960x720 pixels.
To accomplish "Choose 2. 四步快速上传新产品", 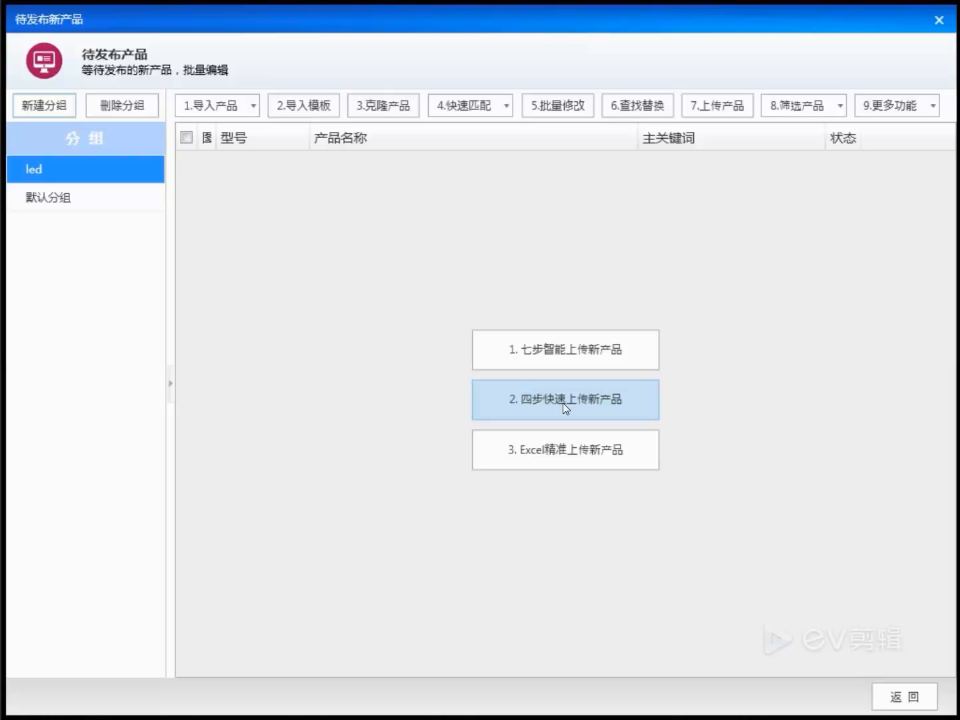I will point(566,400).
